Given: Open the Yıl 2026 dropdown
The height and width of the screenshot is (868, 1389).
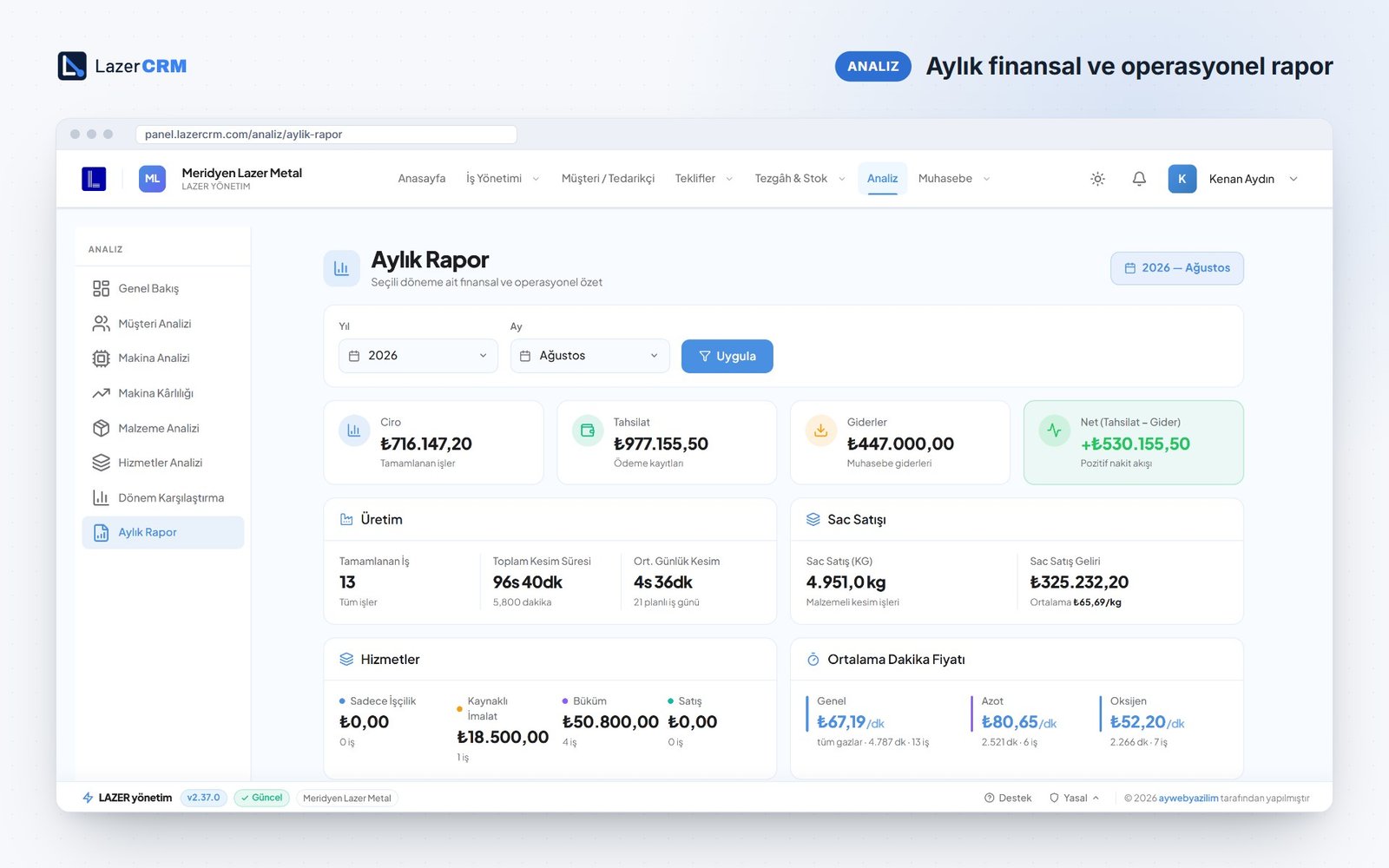Looking at the screenshot, I should pos(418,356).
